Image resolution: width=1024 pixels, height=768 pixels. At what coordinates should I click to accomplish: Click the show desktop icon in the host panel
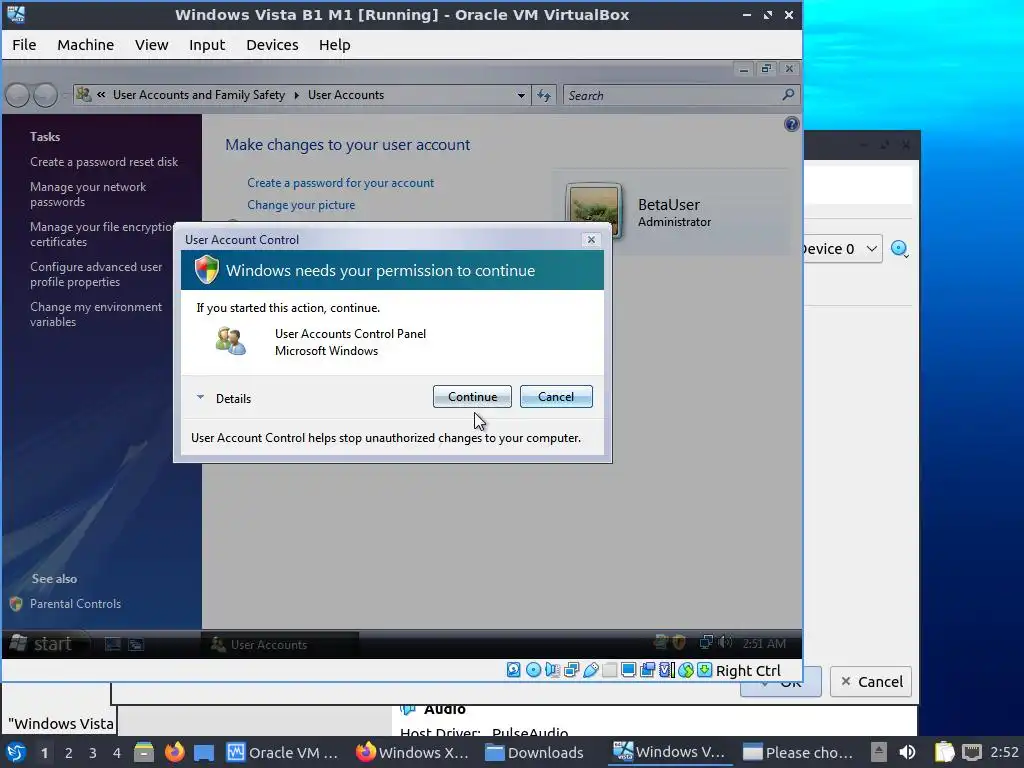click(204, 753)
